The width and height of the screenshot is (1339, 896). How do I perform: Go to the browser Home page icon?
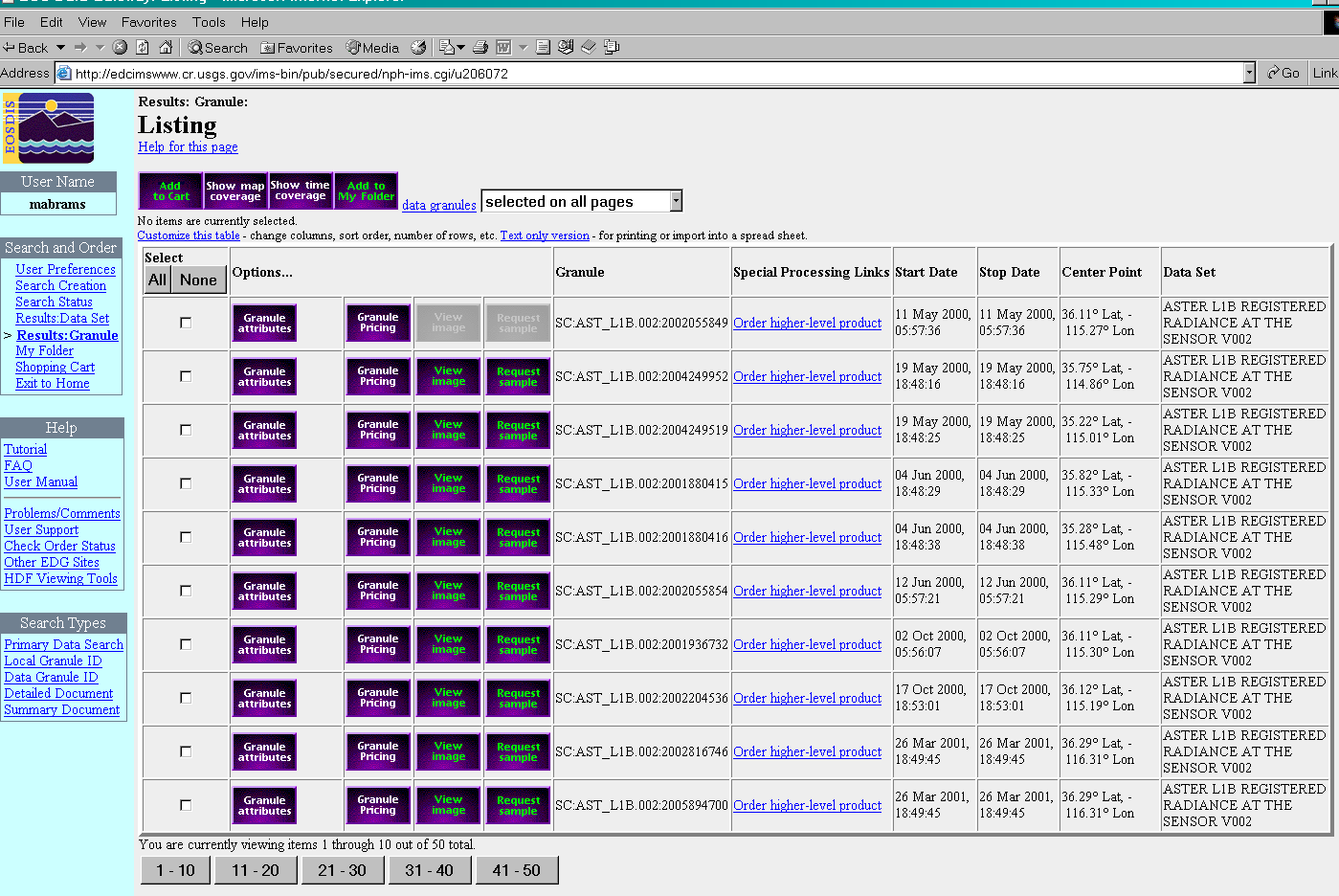[x=166, y=47]
